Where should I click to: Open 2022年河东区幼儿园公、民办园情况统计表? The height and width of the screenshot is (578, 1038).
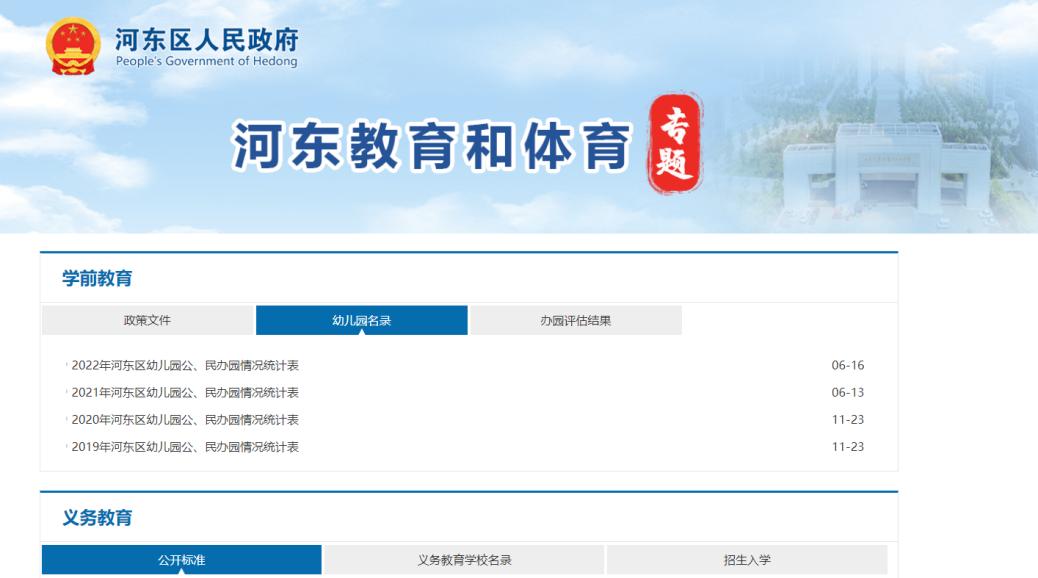click(185, 365)
